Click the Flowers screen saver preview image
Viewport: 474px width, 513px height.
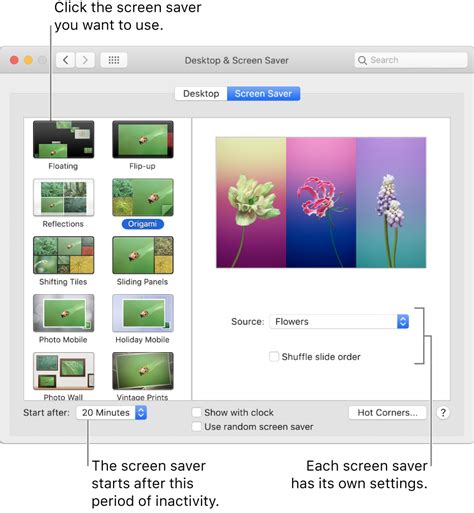coord(321,202)
